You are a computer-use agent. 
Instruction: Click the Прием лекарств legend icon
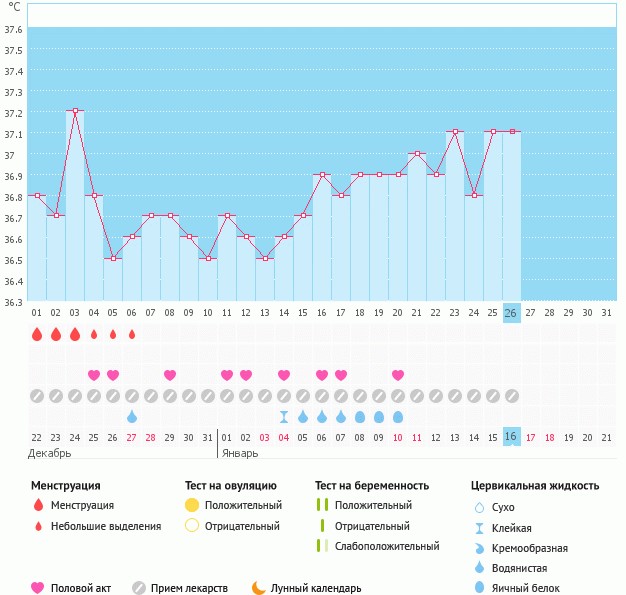pos(139,588)
